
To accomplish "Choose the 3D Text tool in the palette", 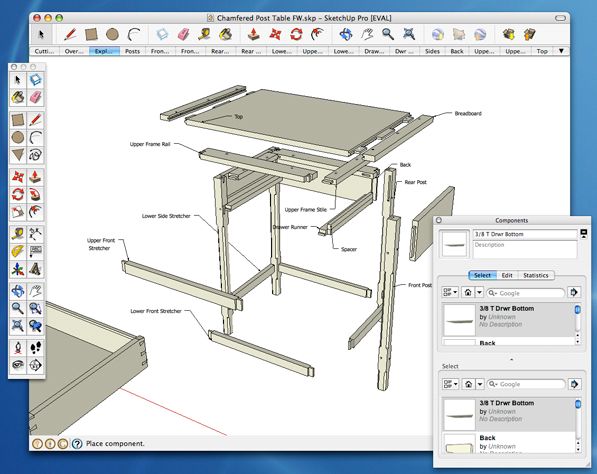I will click(x=35, y=269).
